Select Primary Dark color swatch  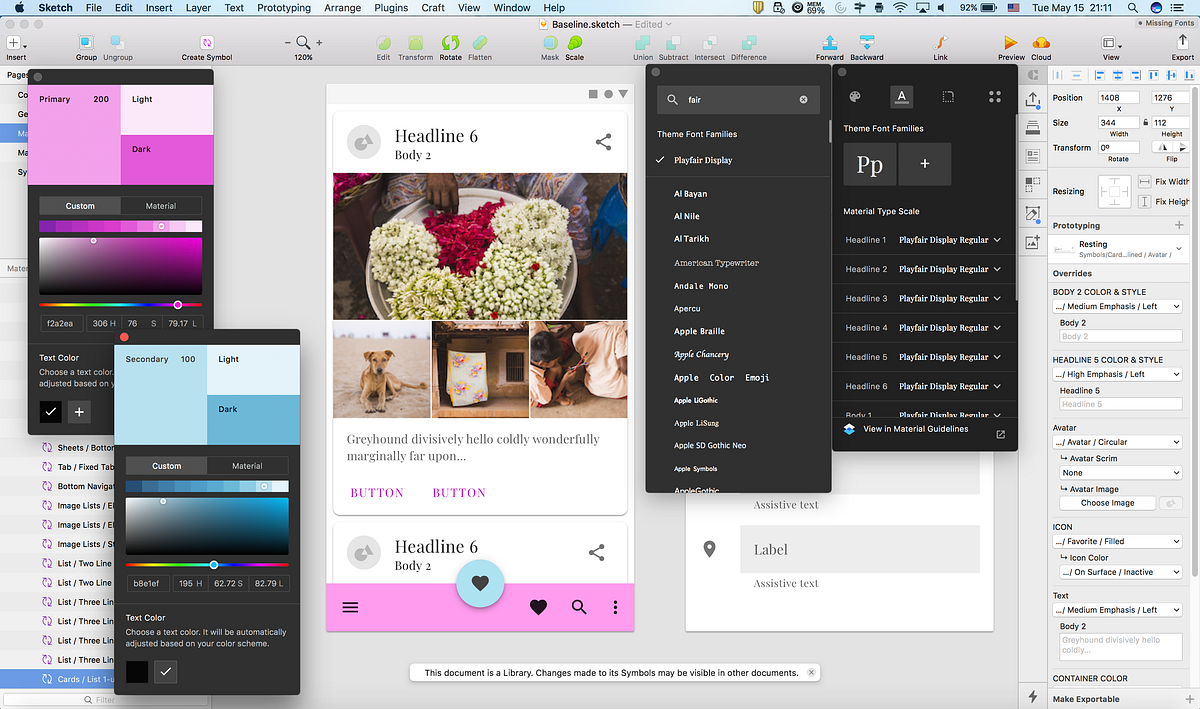coord(167,160)
